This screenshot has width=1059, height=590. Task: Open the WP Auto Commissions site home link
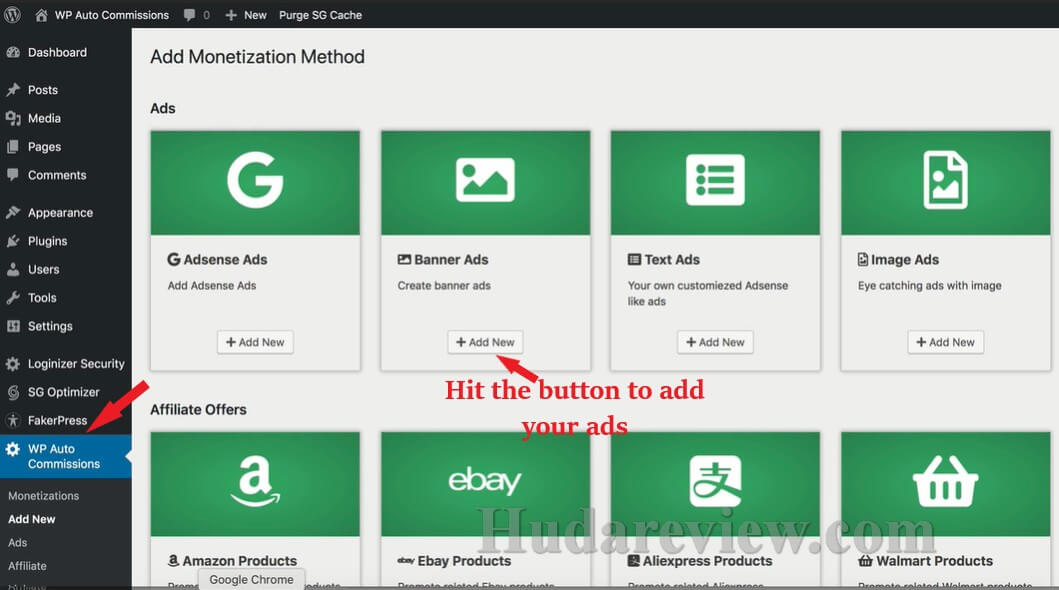tap(102, 15)
